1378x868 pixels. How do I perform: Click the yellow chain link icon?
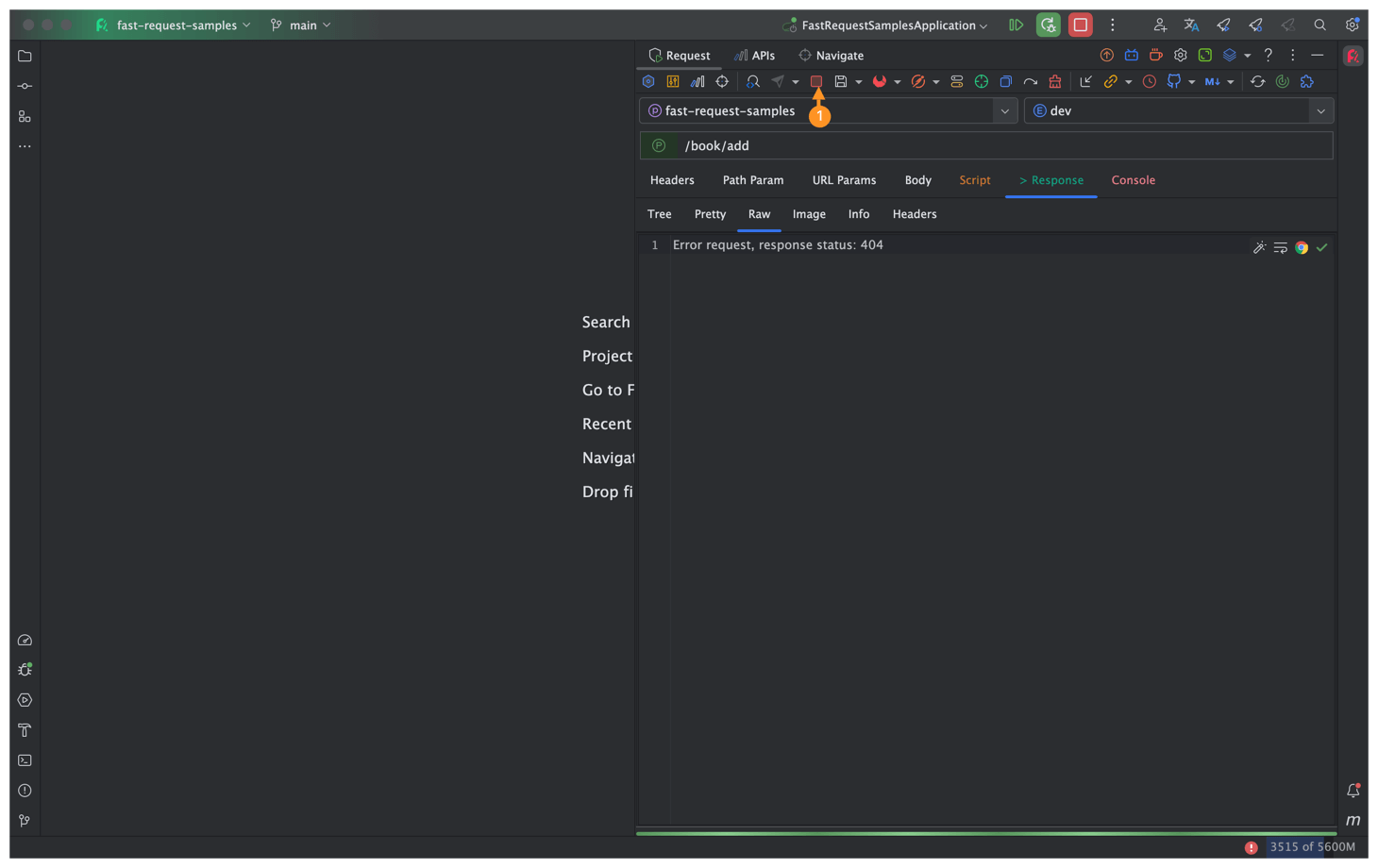tap(1110, 82)
